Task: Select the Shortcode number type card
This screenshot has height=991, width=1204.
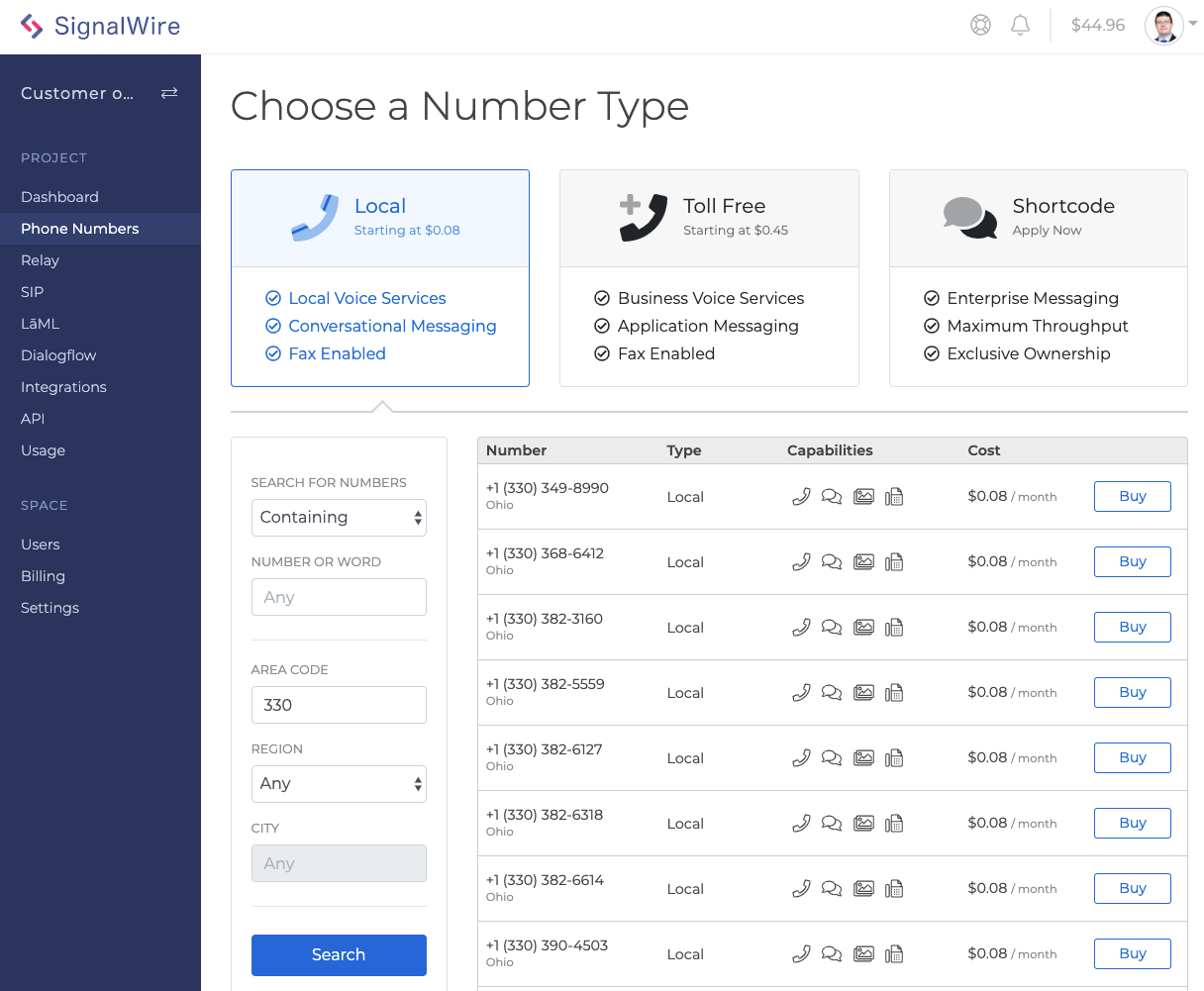Action: tap(1039, 278)
